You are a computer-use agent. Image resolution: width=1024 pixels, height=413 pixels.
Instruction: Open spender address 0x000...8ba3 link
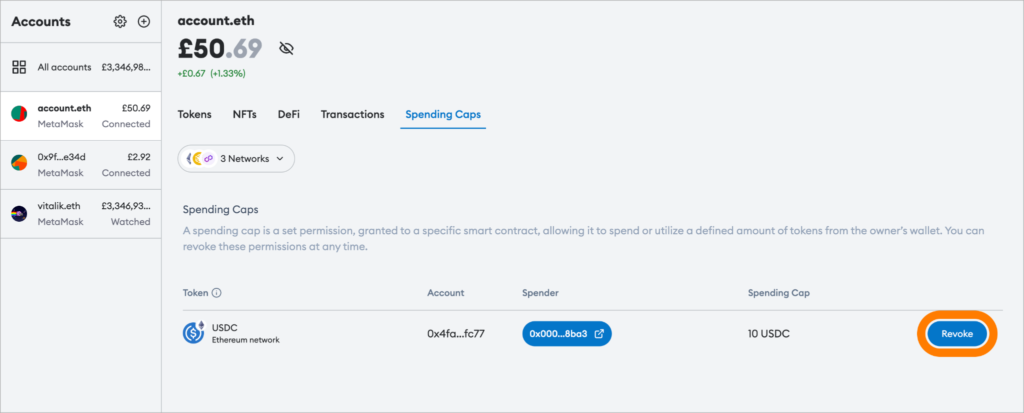pos(566,334)
